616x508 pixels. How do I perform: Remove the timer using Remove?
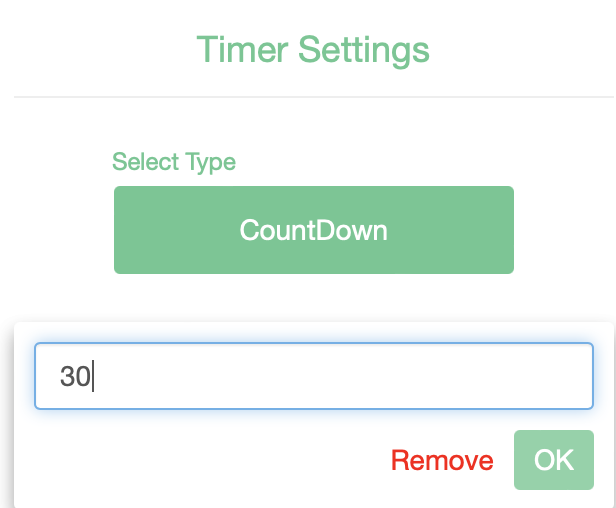pos(441,460)
